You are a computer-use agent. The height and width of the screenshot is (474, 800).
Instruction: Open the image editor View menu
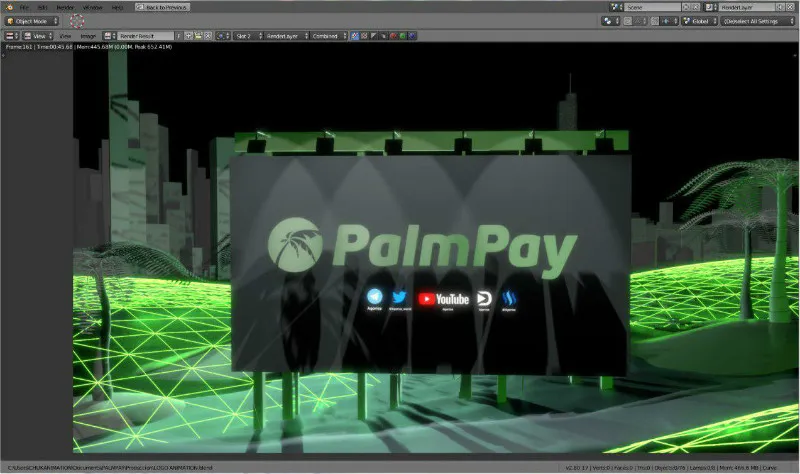coord(65,36)
